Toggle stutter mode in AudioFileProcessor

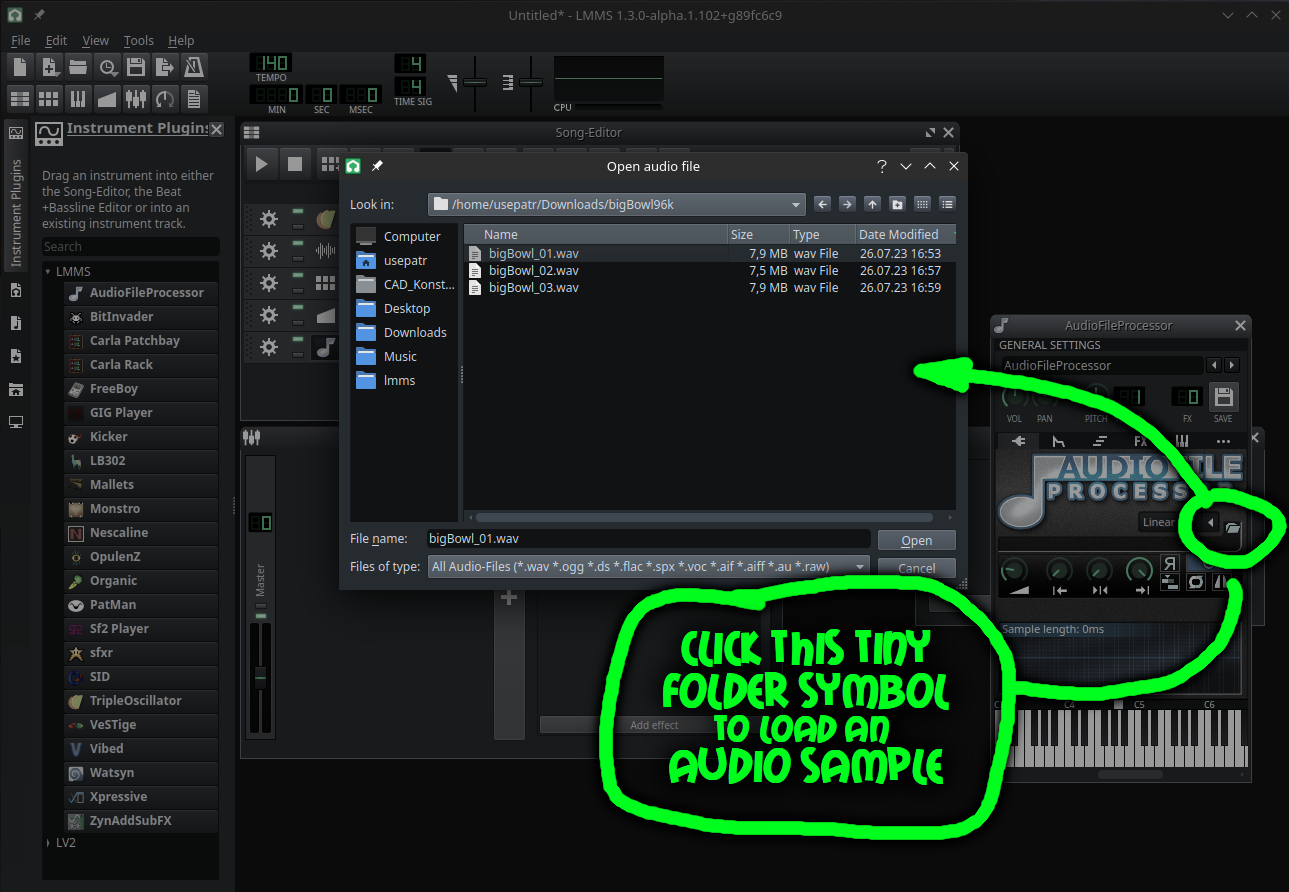tap(1170, 582)
